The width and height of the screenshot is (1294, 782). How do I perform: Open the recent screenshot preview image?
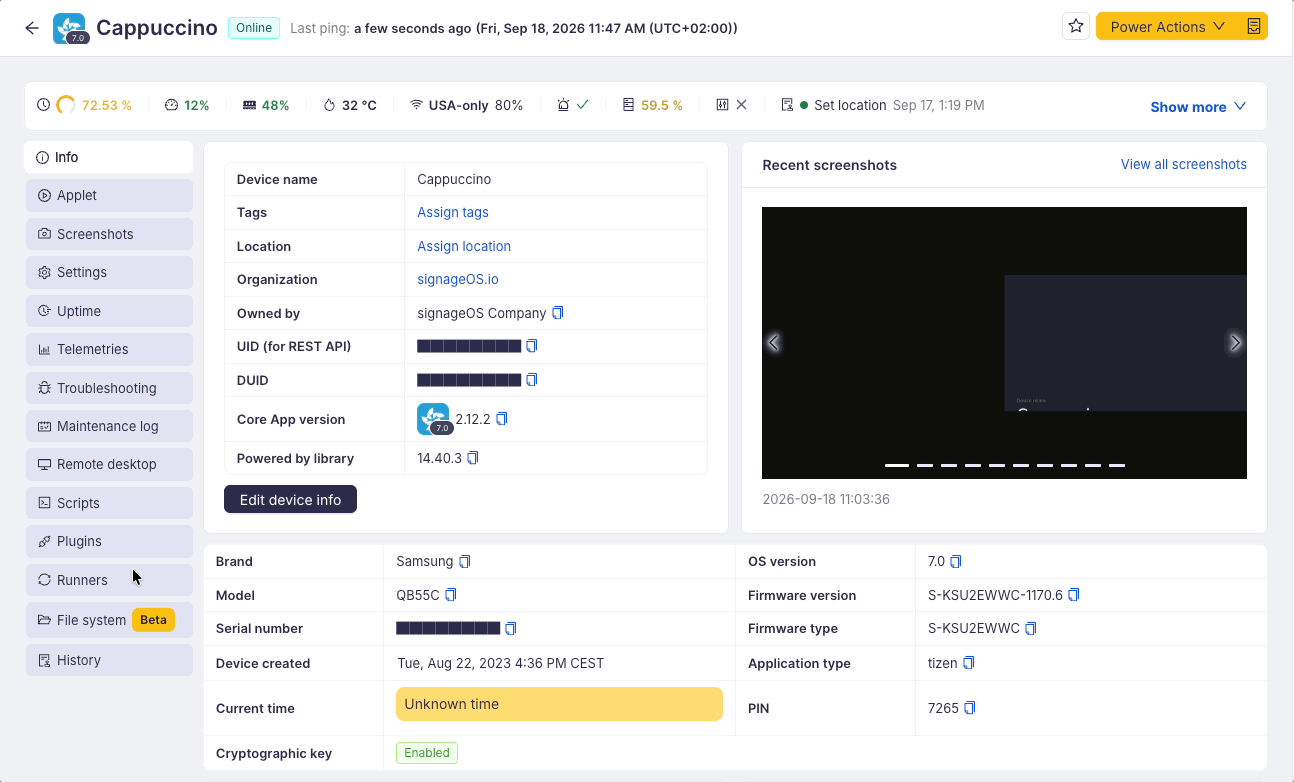[1004, 343]
